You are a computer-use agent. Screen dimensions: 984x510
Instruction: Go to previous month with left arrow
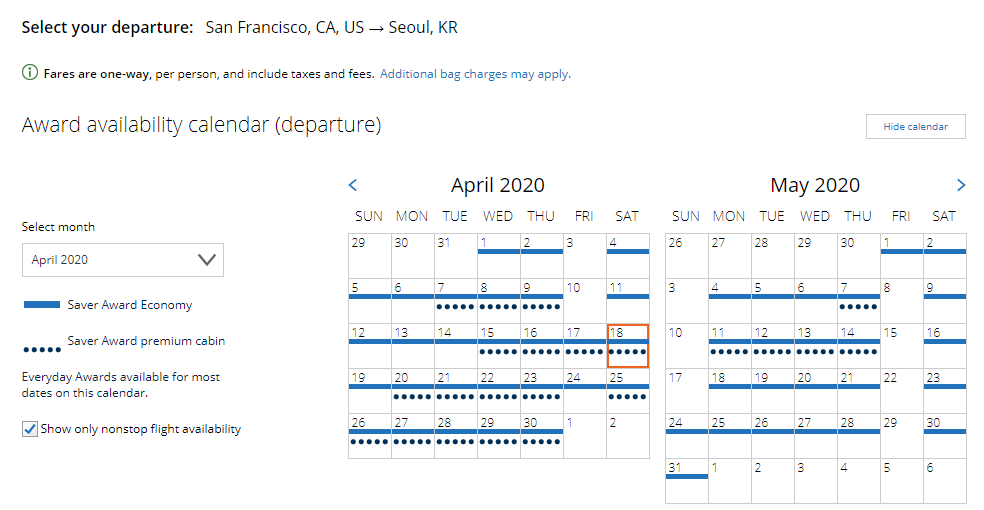click(353, 185)
